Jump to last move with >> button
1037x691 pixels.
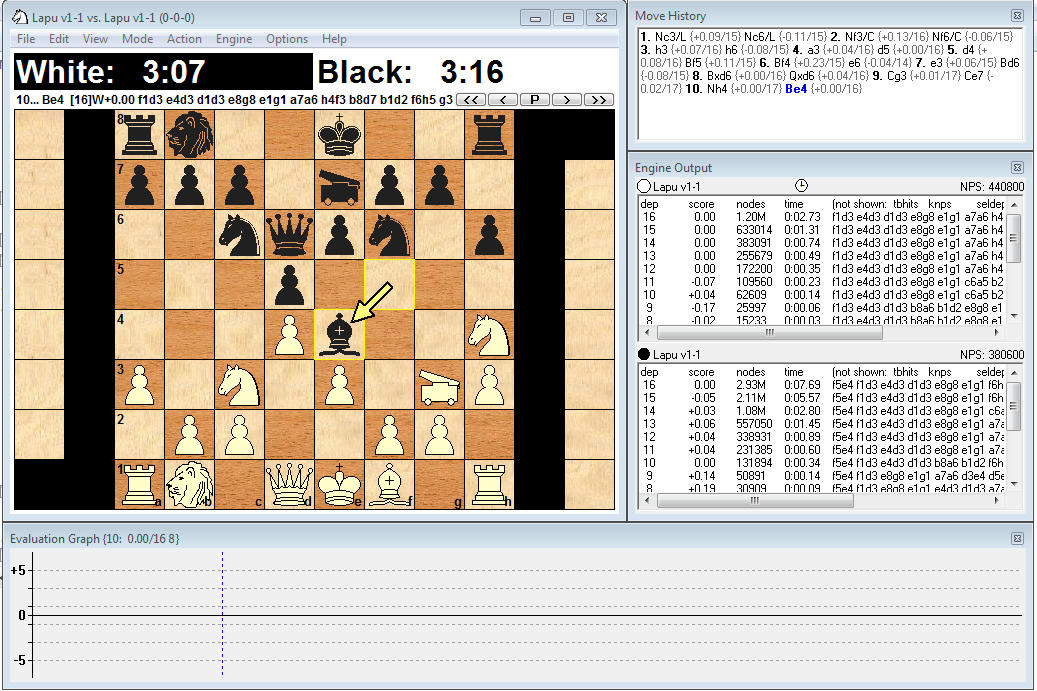pyautogui.click(x=598, y=99)
